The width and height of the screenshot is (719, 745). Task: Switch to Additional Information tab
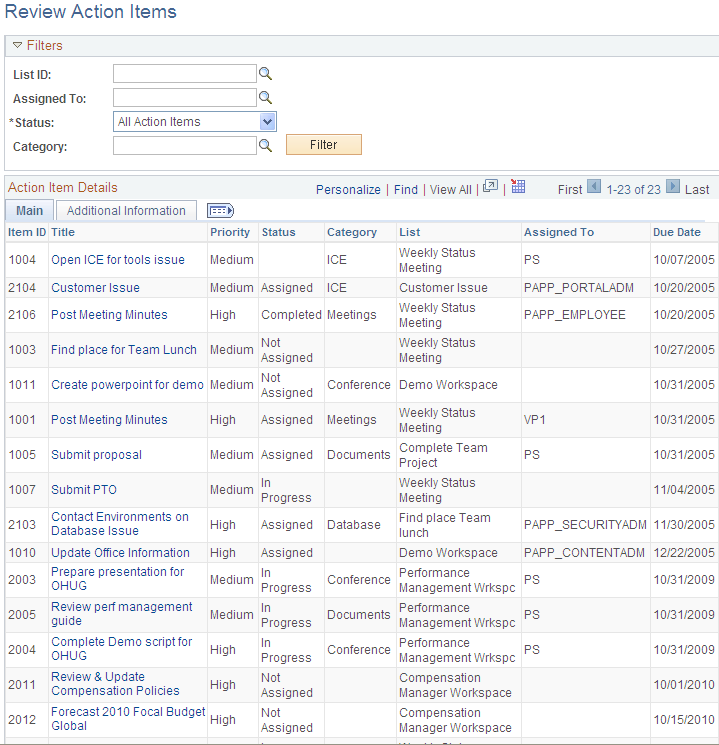coord(126,210)
